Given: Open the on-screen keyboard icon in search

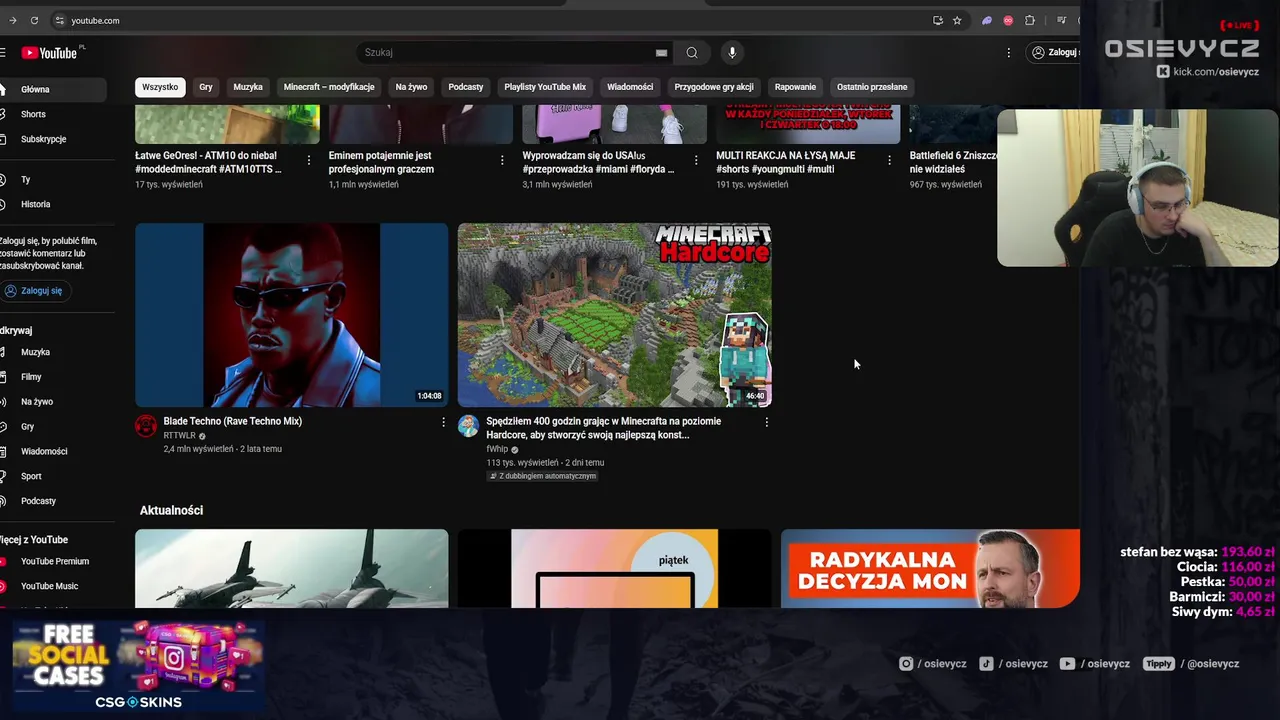Looking at the screenshot, I should coord(661,53).
